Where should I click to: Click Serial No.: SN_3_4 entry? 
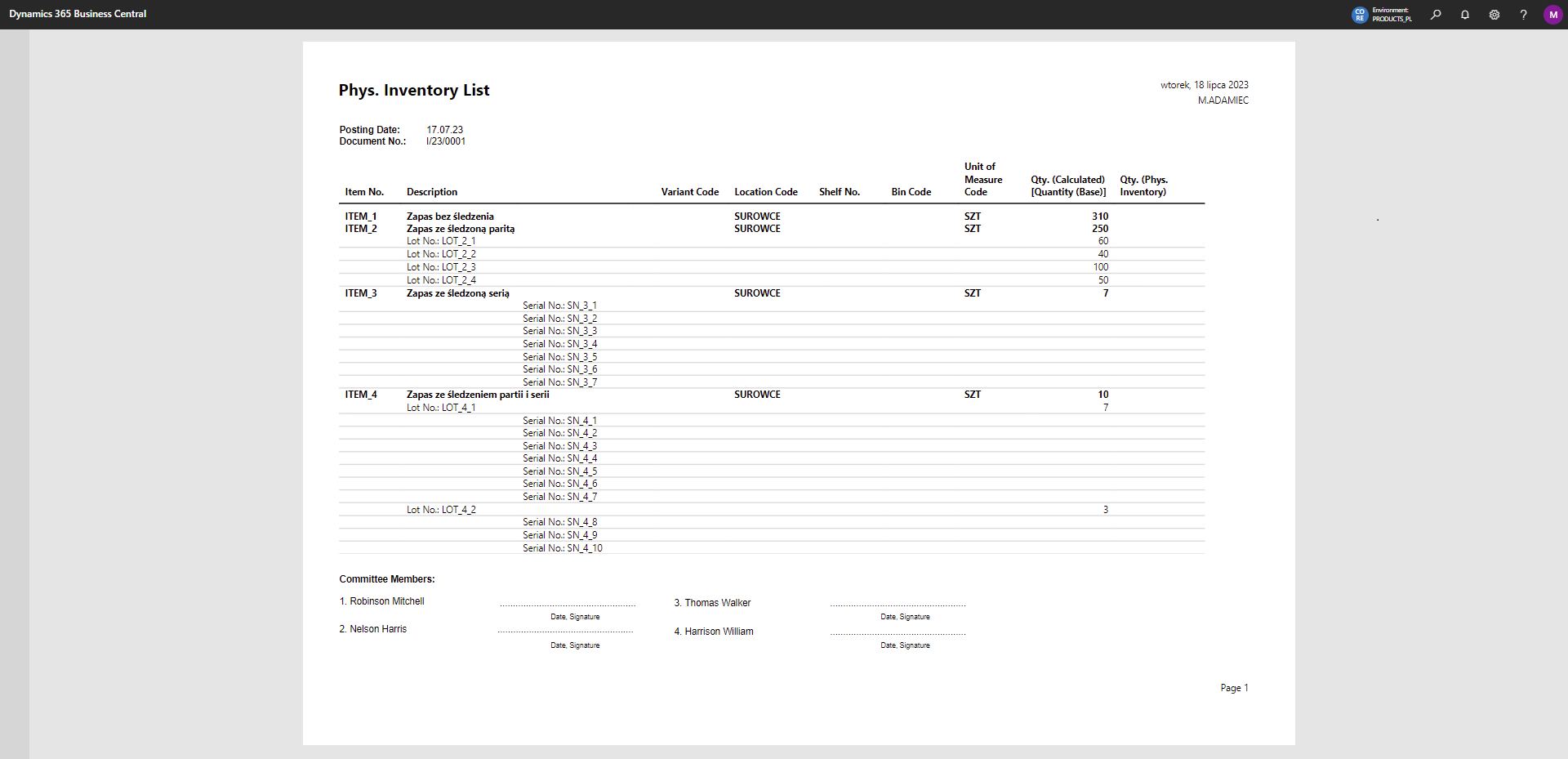pos(559,344)
